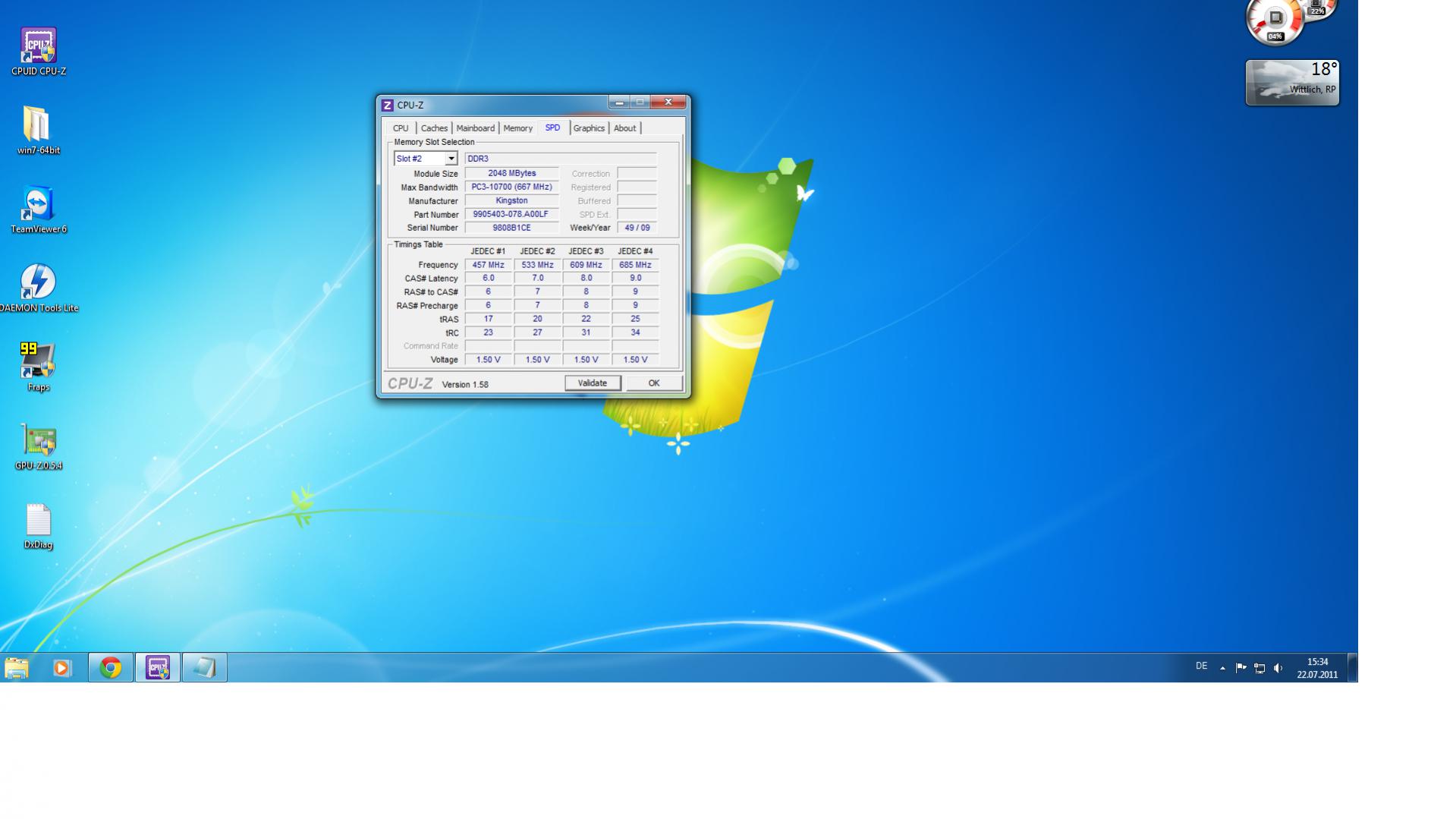Open the win7-64bit folder on desktop

(x=38, y=130)
